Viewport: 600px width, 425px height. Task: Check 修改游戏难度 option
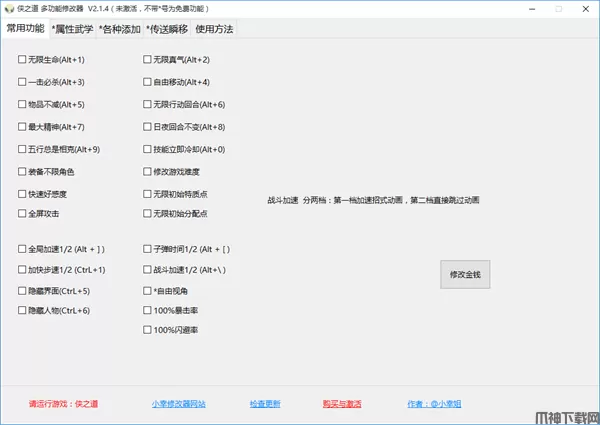pos(147,172)
